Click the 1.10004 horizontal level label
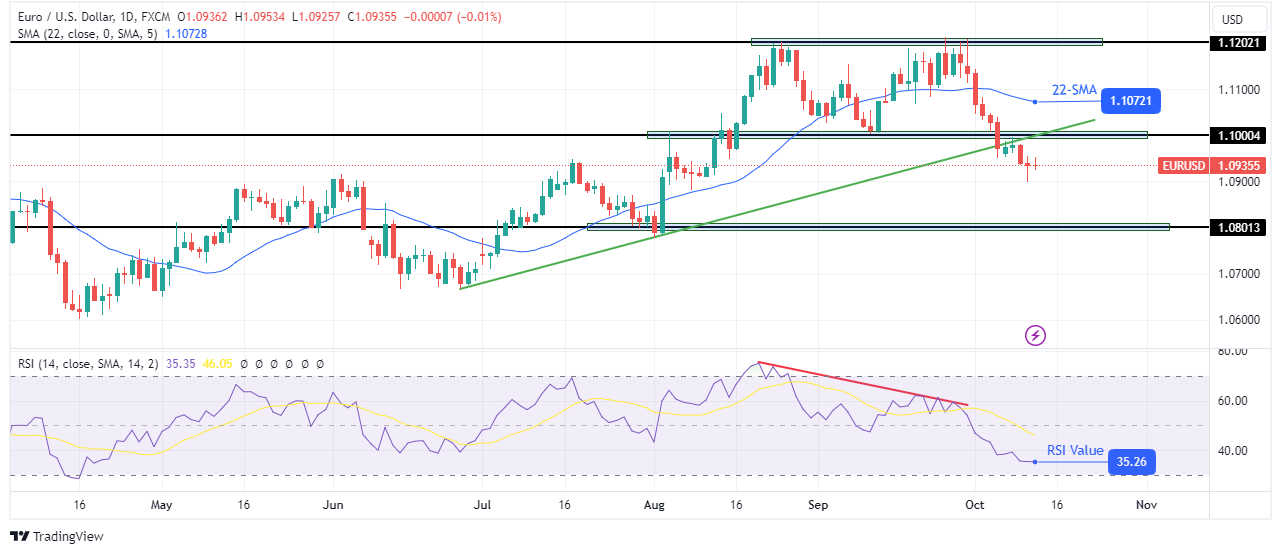The image size is (1281, 554). pyautogui.click(x=1240, y=135)
